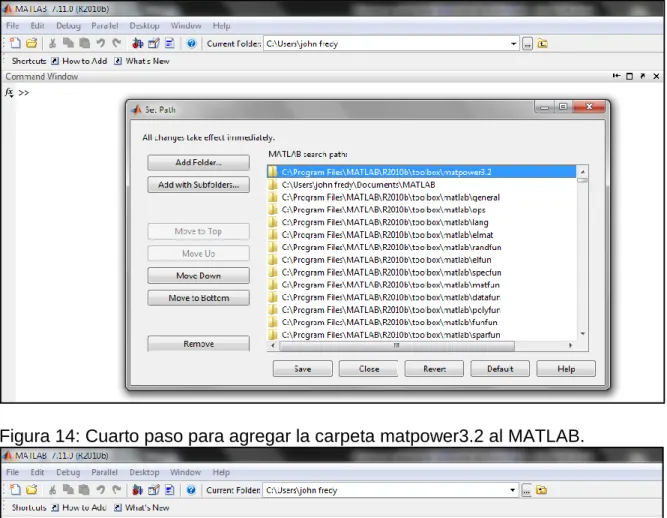
Task: Open Window menu in upper MATLAB window
Action: click(186, 26)
